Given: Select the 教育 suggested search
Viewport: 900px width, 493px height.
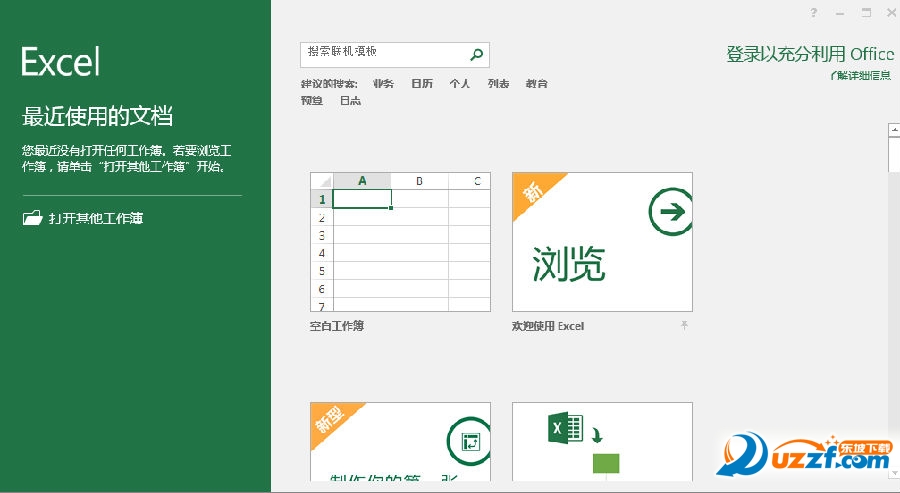Looking at the screenshot, I should (x=537, y=84).
